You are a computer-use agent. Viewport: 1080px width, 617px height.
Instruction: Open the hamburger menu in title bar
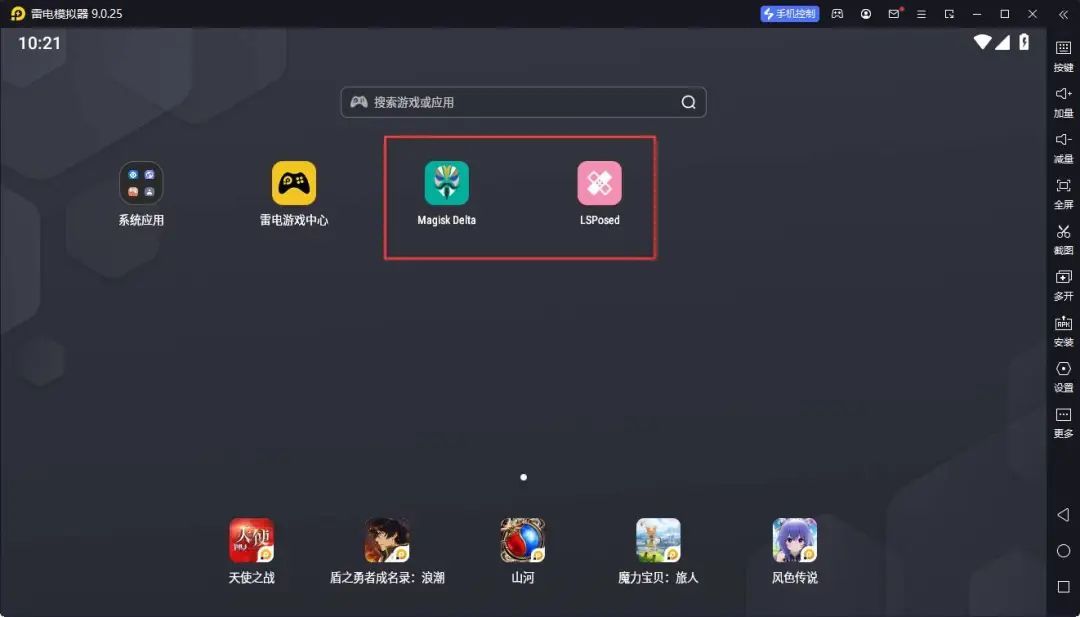click(x=922, y=14)
